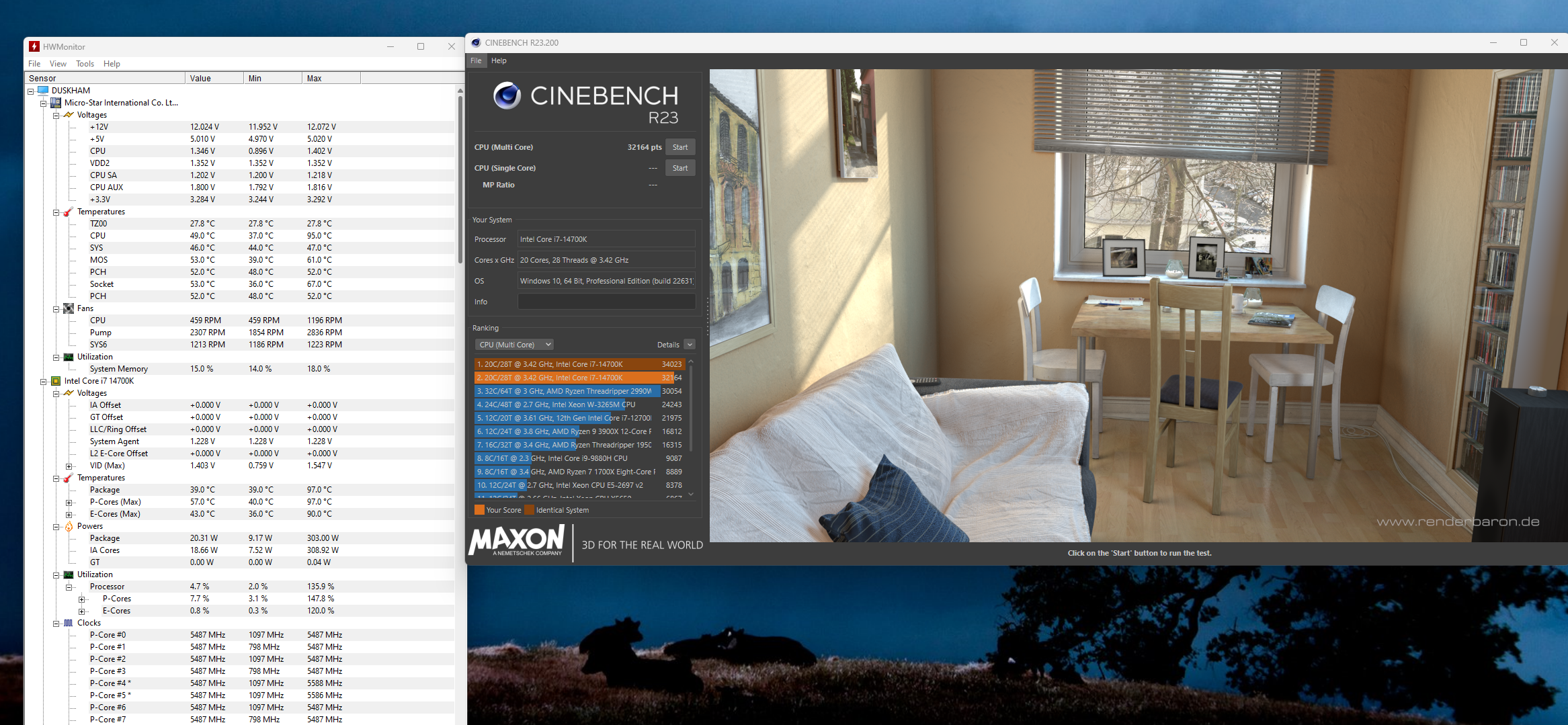This screenshot has height=725, width=1568.
Task: Click the Cinebench app icon in title bar
Action: pos(476,42)
